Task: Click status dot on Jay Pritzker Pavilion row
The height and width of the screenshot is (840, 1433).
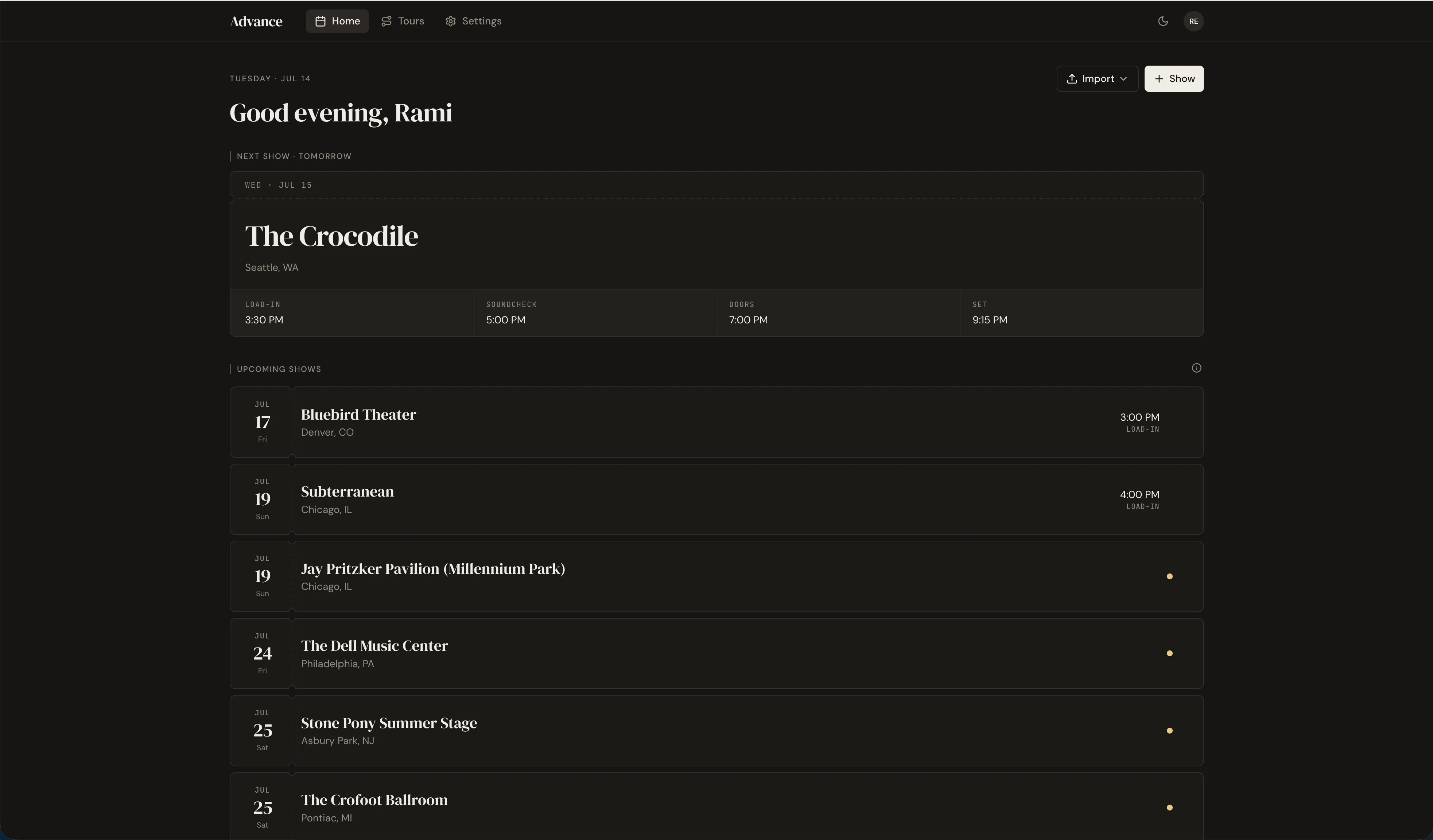Action: click(1169, 576)
